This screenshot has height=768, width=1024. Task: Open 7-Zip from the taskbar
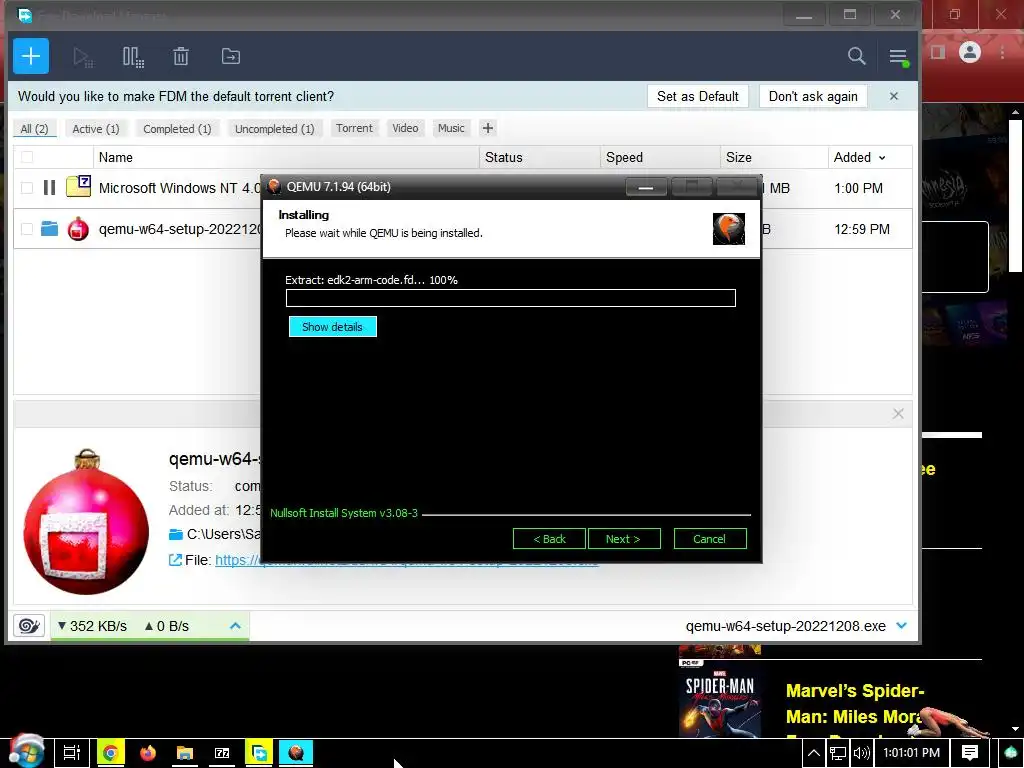[x=222, y=753]
